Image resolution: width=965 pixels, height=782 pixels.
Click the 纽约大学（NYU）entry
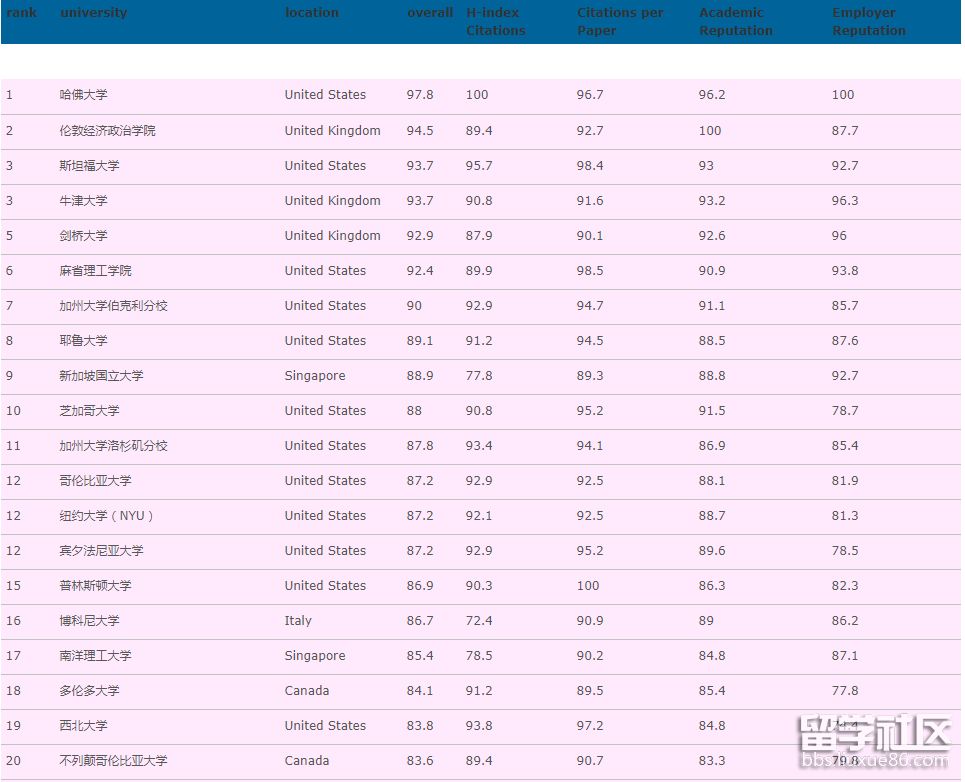[107, 516]
